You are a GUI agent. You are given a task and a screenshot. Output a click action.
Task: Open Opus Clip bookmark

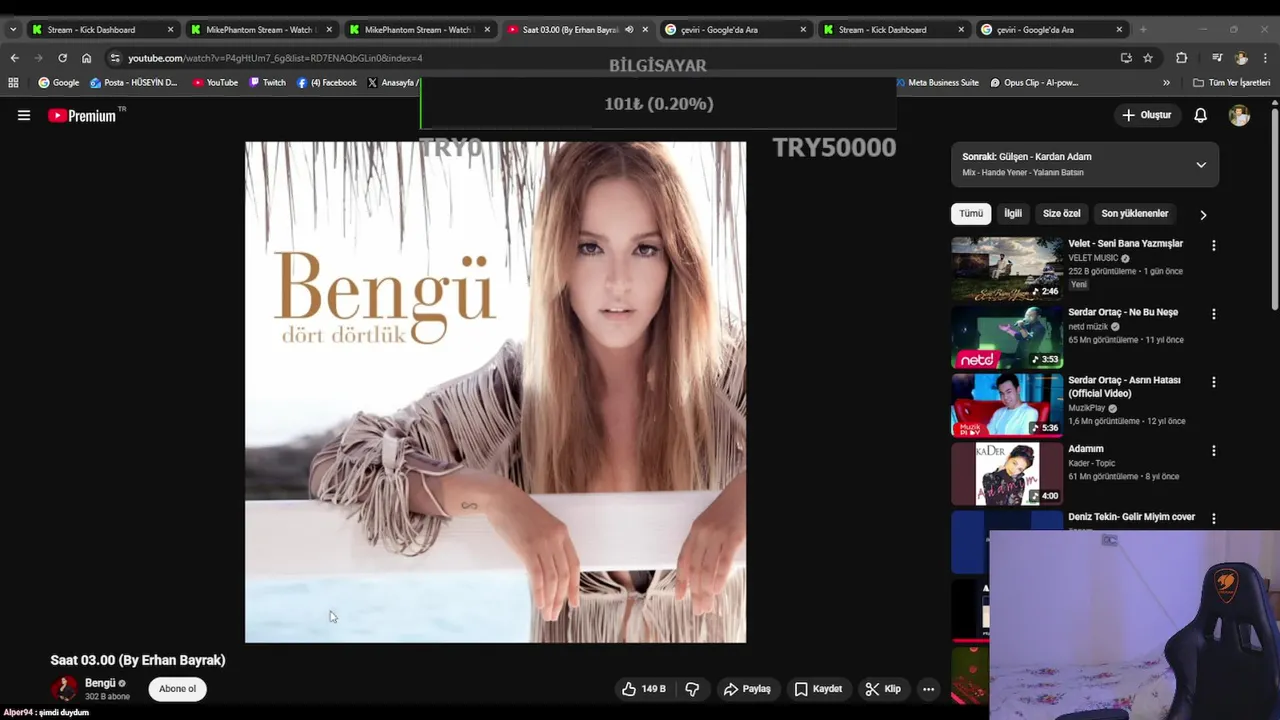tap(1034, 83)
